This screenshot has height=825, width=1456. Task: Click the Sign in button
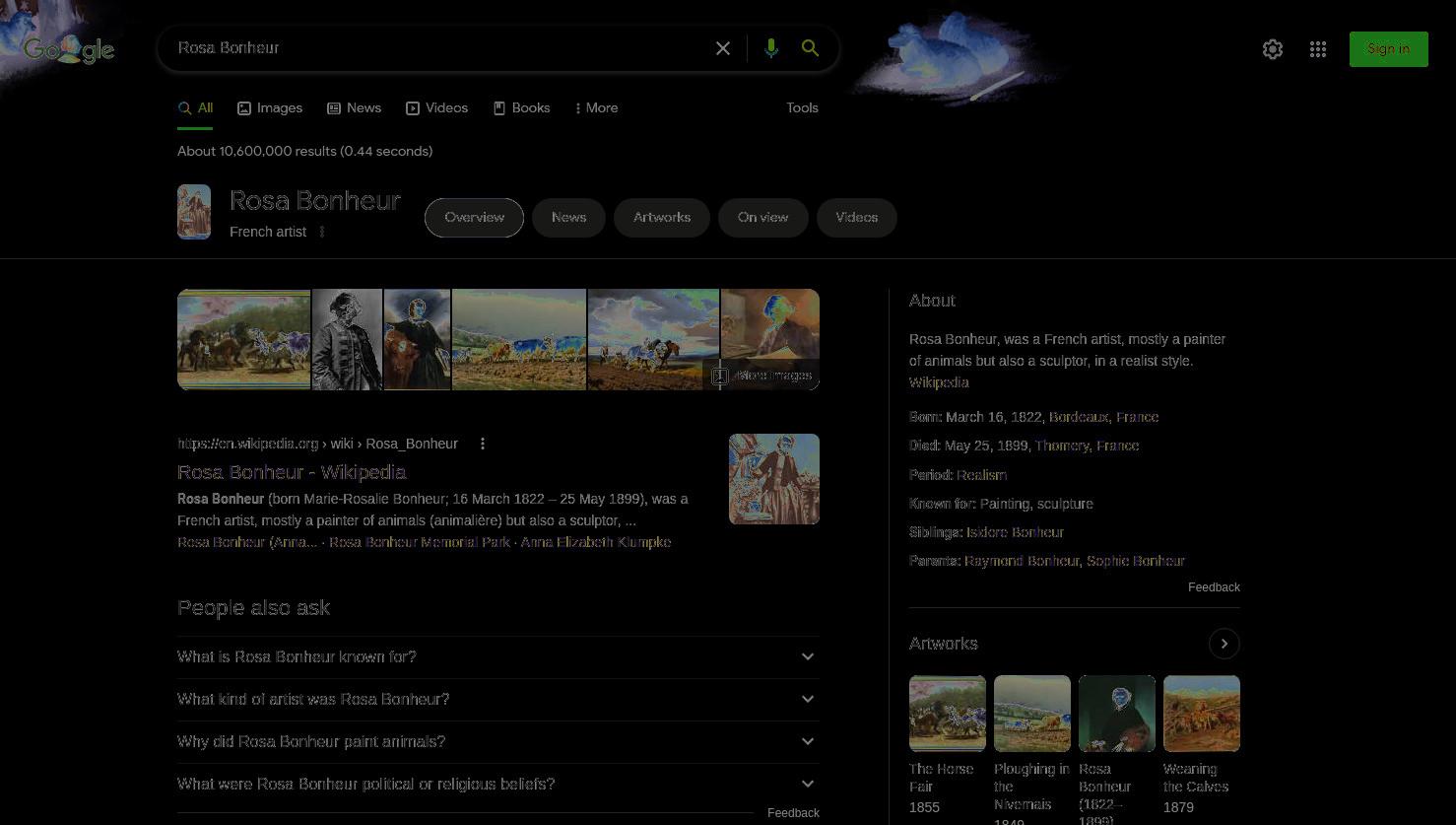(x=1388, y=49)
